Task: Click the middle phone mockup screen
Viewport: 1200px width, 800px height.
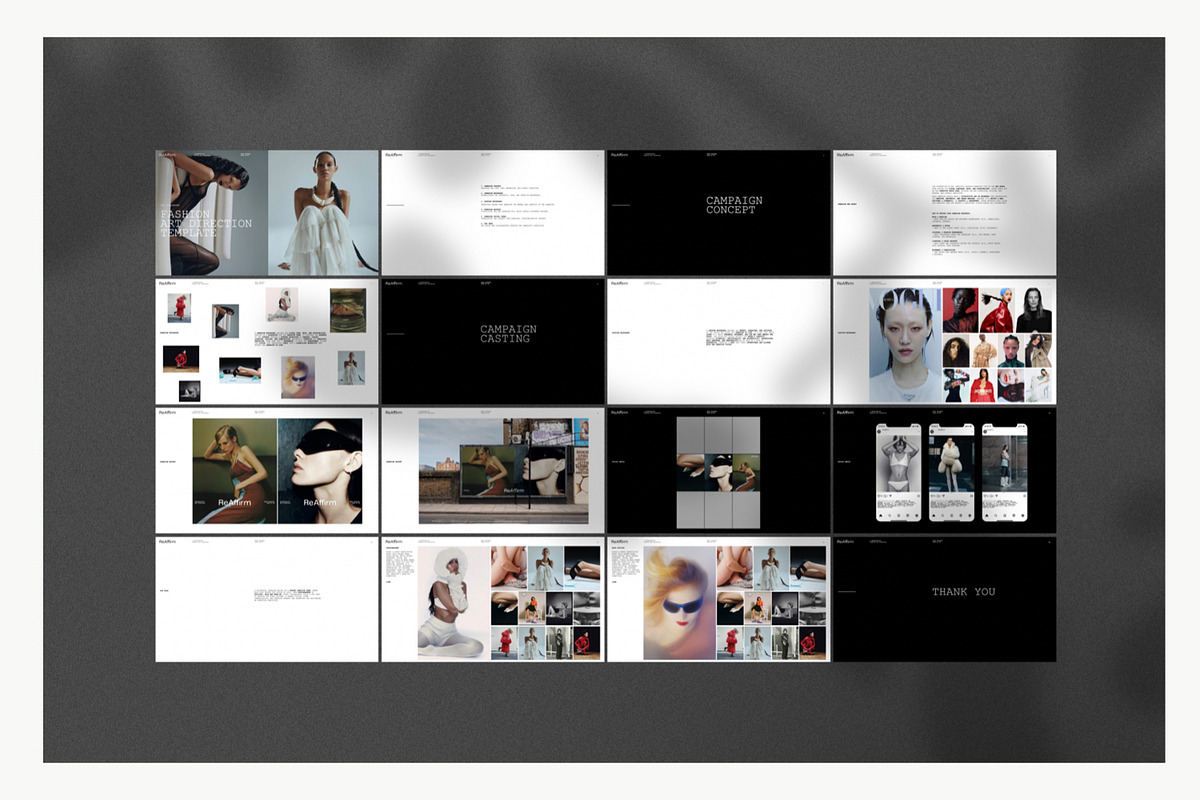Action: 951,472
